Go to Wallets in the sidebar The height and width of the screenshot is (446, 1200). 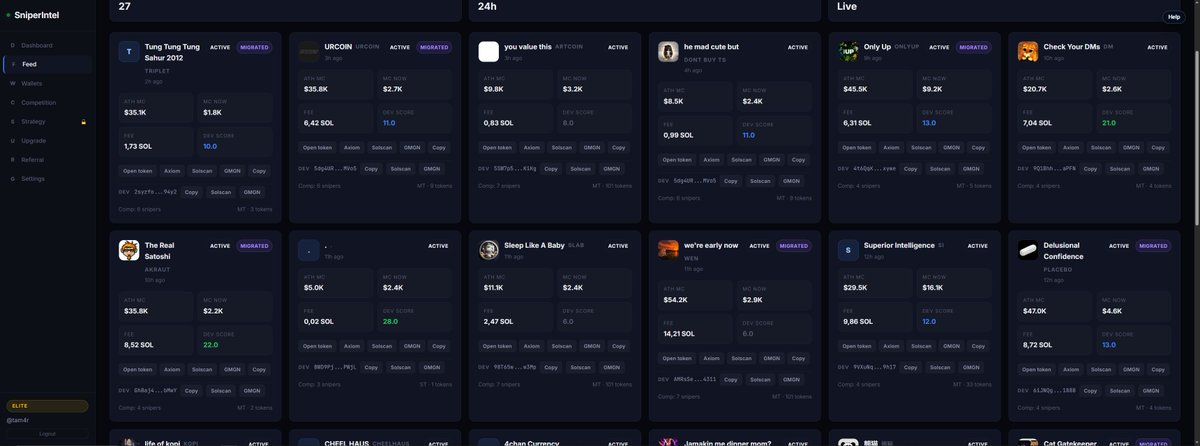tap(46, 83)
